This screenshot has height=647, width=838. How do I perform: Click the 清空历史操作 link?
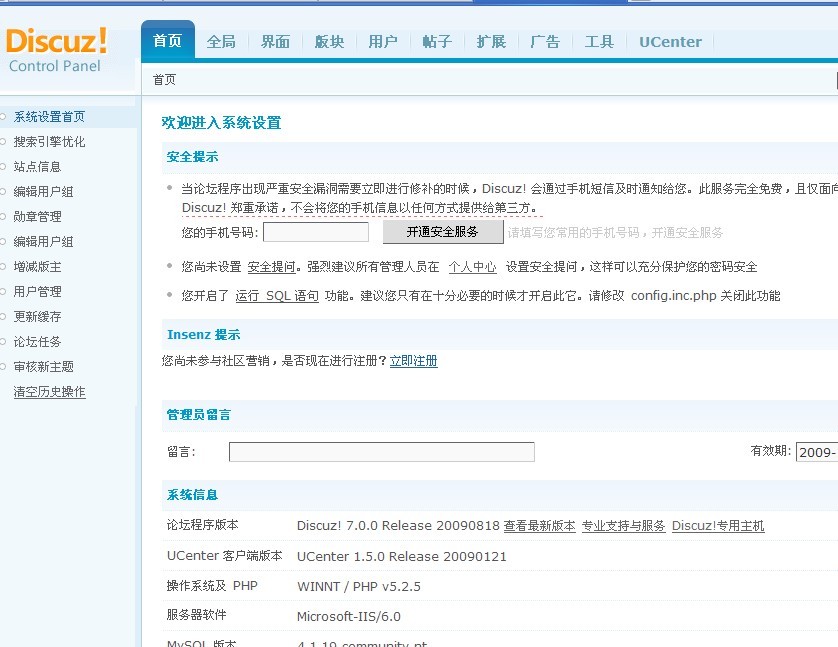pyautogui.click(x=49, y=392)
